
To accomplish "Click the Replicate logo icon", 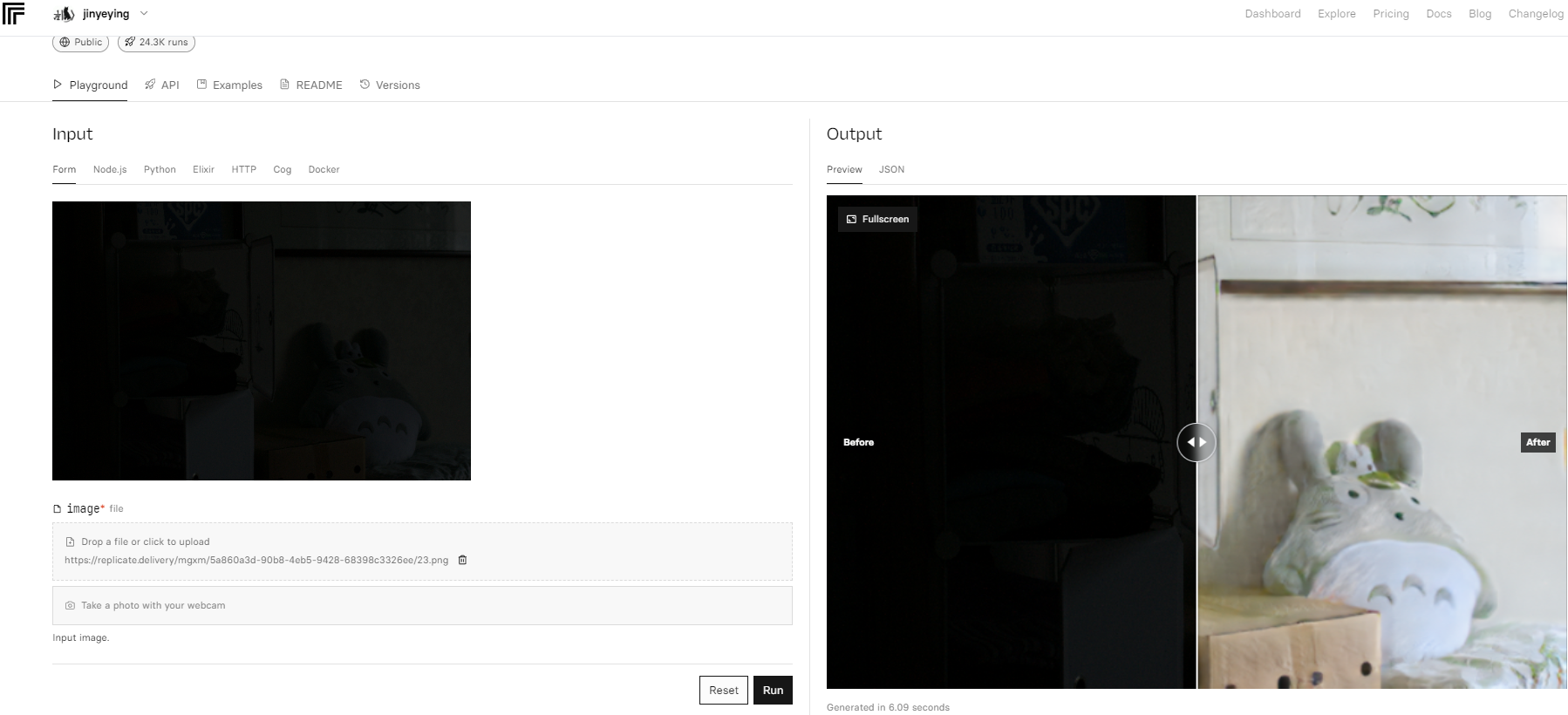I will (13, 13).
